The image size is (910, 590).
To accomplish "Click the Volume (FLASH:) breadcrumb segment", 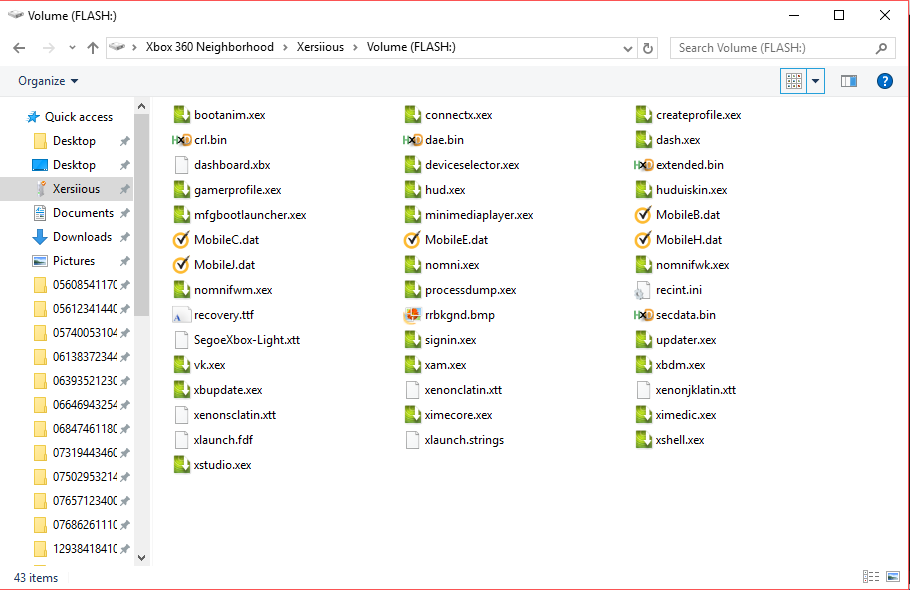I will [411, 47].
